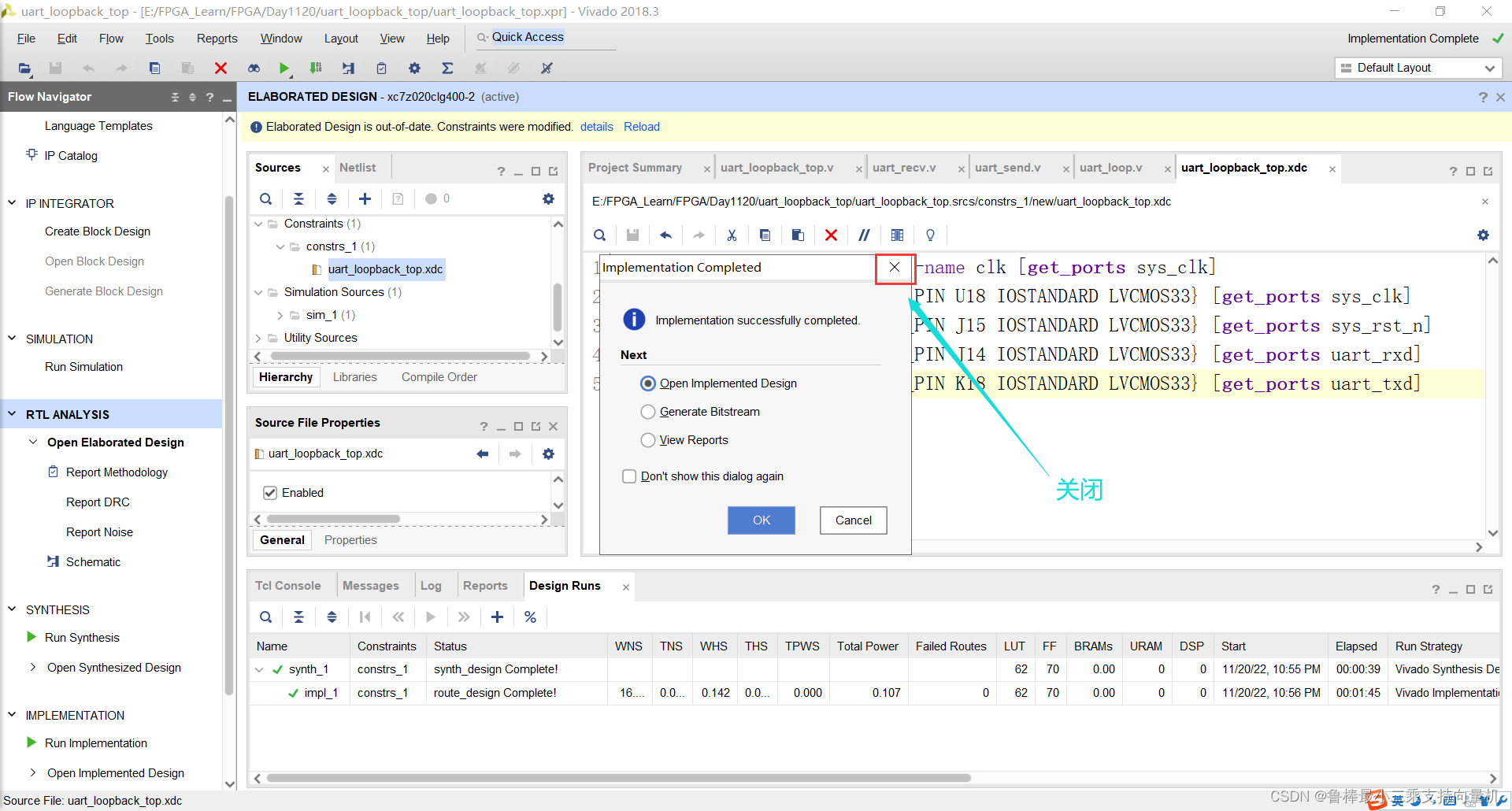
Task: Select Open Implemented Design radio option
Action: point(647,383)
